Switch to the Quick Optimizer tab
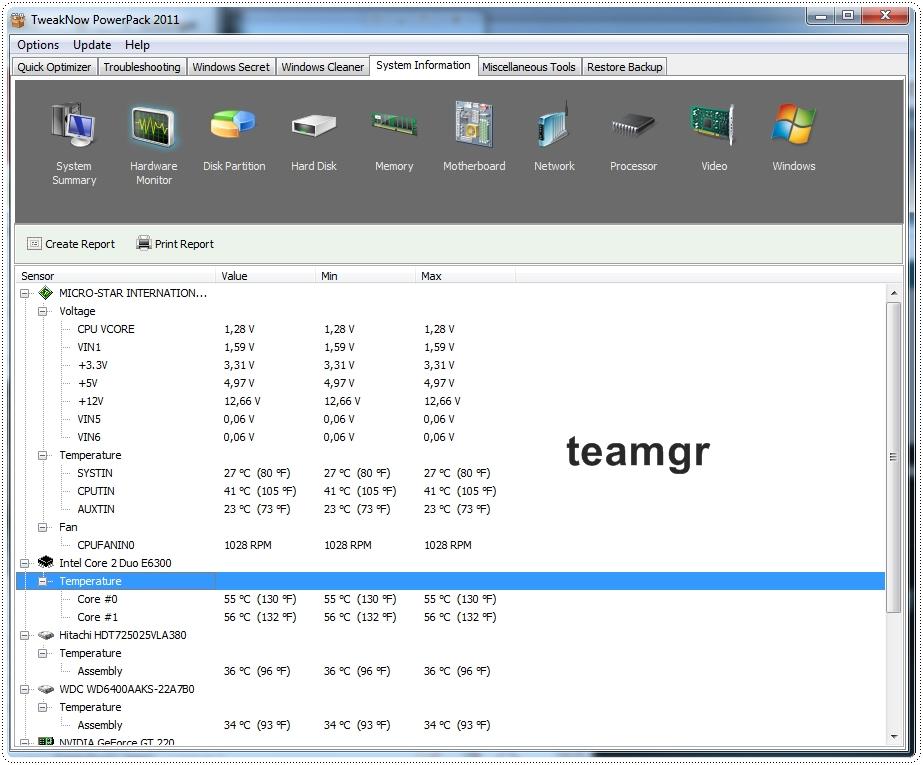The image size is (923, 765). [x=54, y=67]
